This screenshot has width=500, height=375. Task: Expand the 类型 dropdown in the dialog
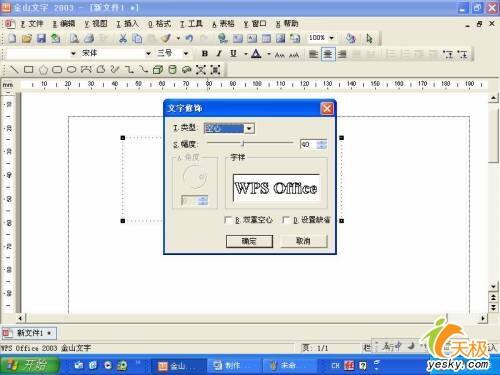click(x=249, y=129)
